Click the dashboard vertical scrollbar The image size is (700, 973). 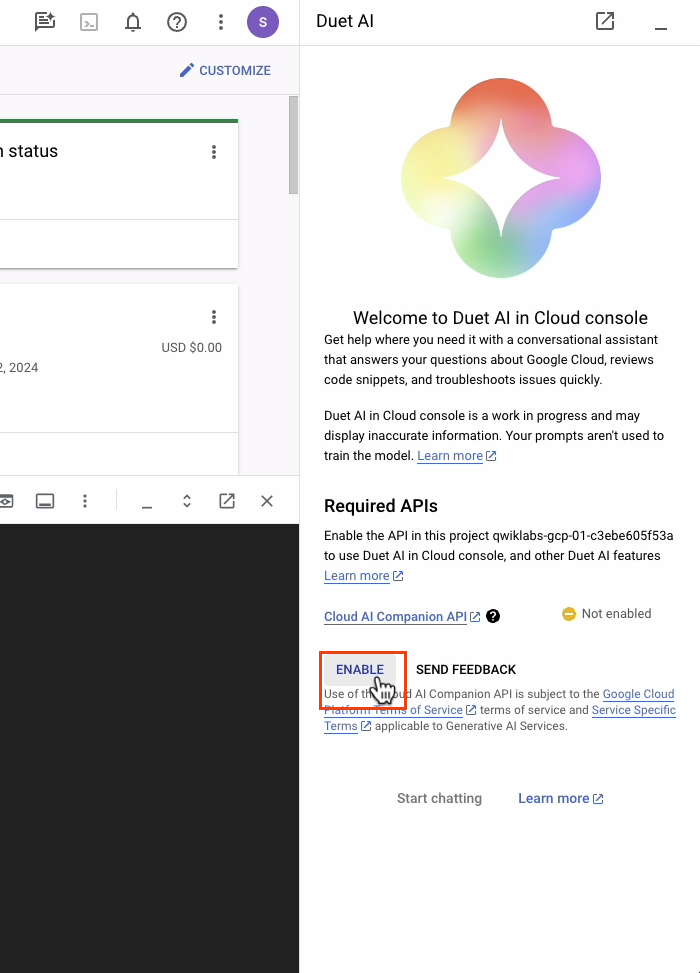coord(293,145)
